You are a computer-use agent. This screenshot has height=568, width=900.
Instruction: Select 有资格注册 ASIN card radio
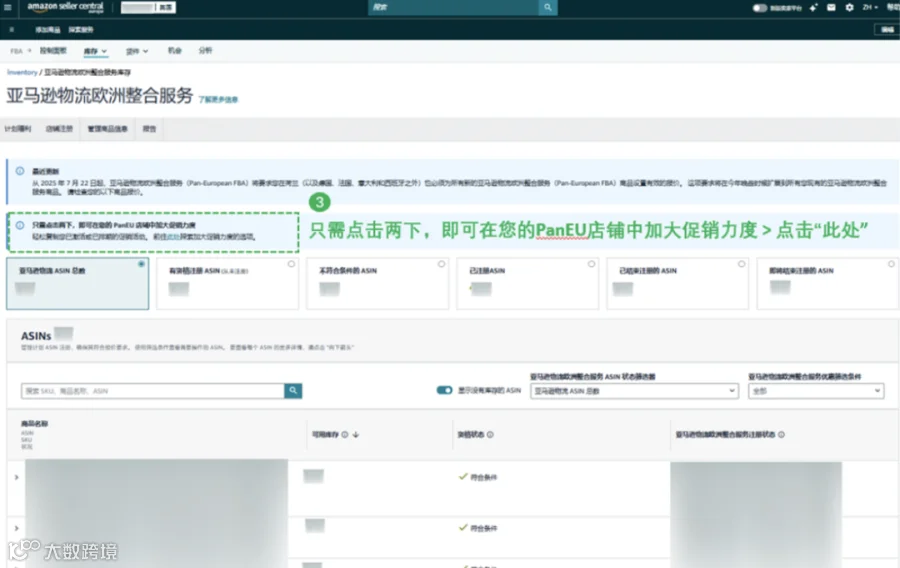tap(291, 264)
